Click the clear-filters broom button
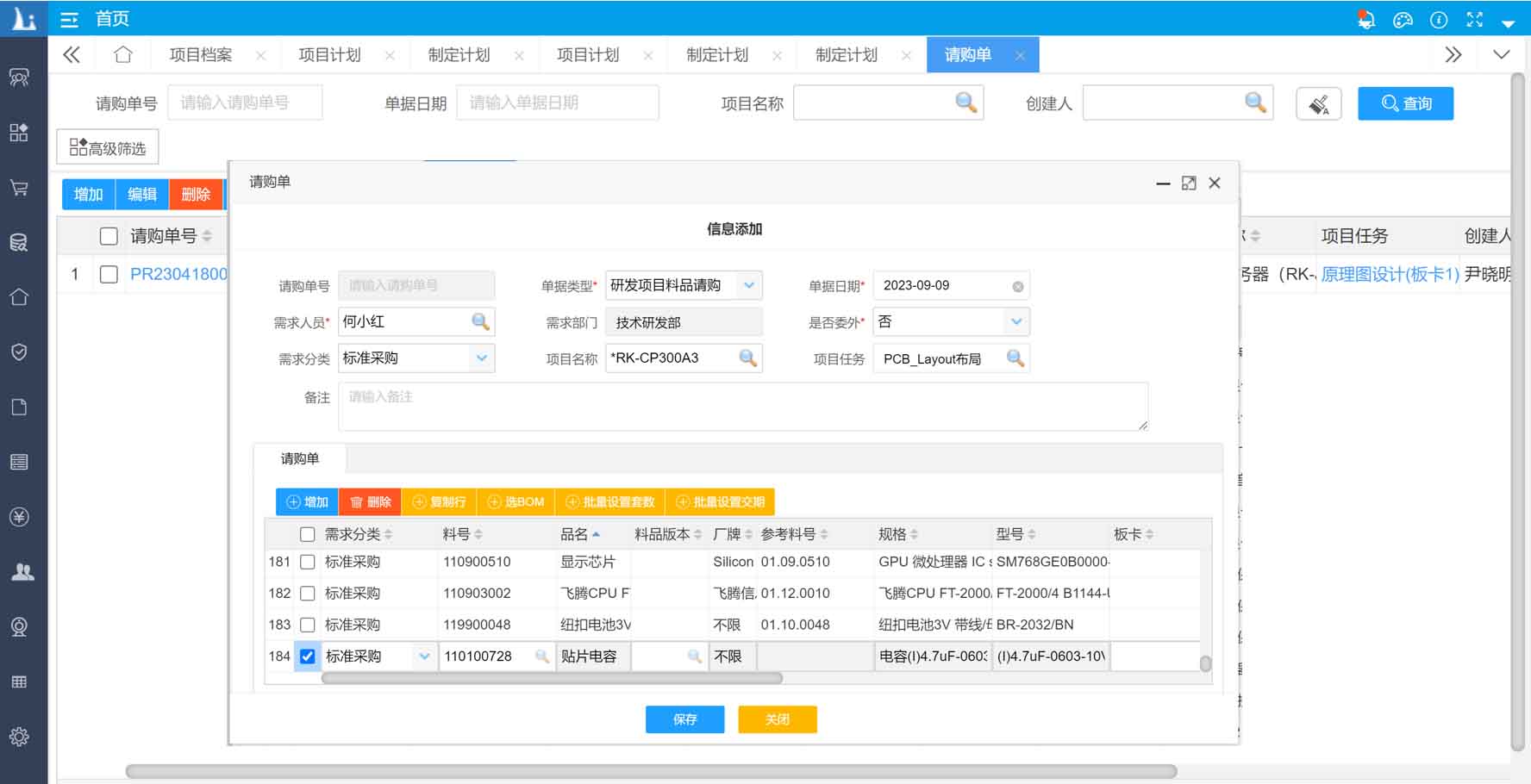This screenshot has height=784, width=1531. (1319, 104)
